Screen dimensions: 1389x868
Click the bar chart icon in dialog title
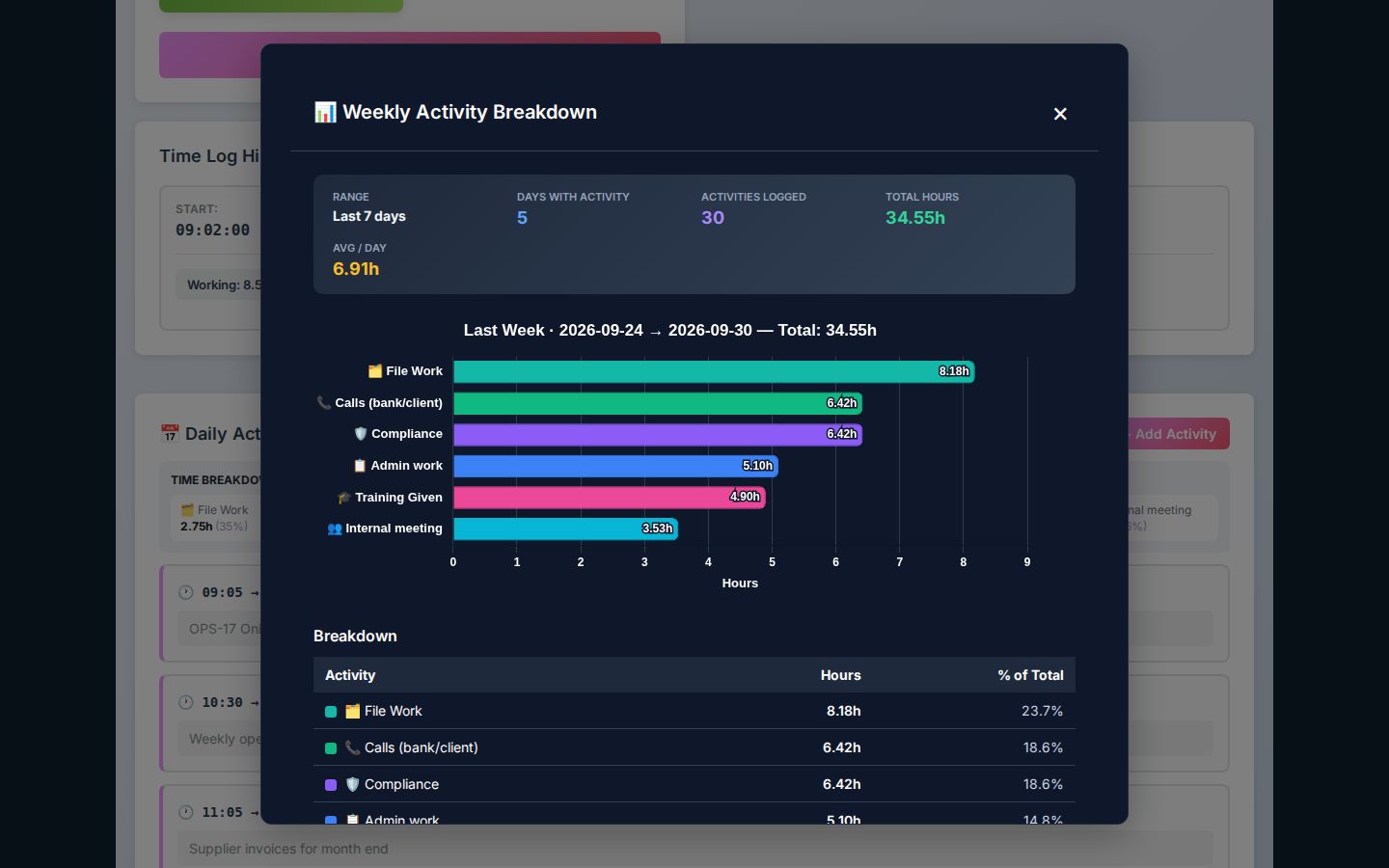325,112
